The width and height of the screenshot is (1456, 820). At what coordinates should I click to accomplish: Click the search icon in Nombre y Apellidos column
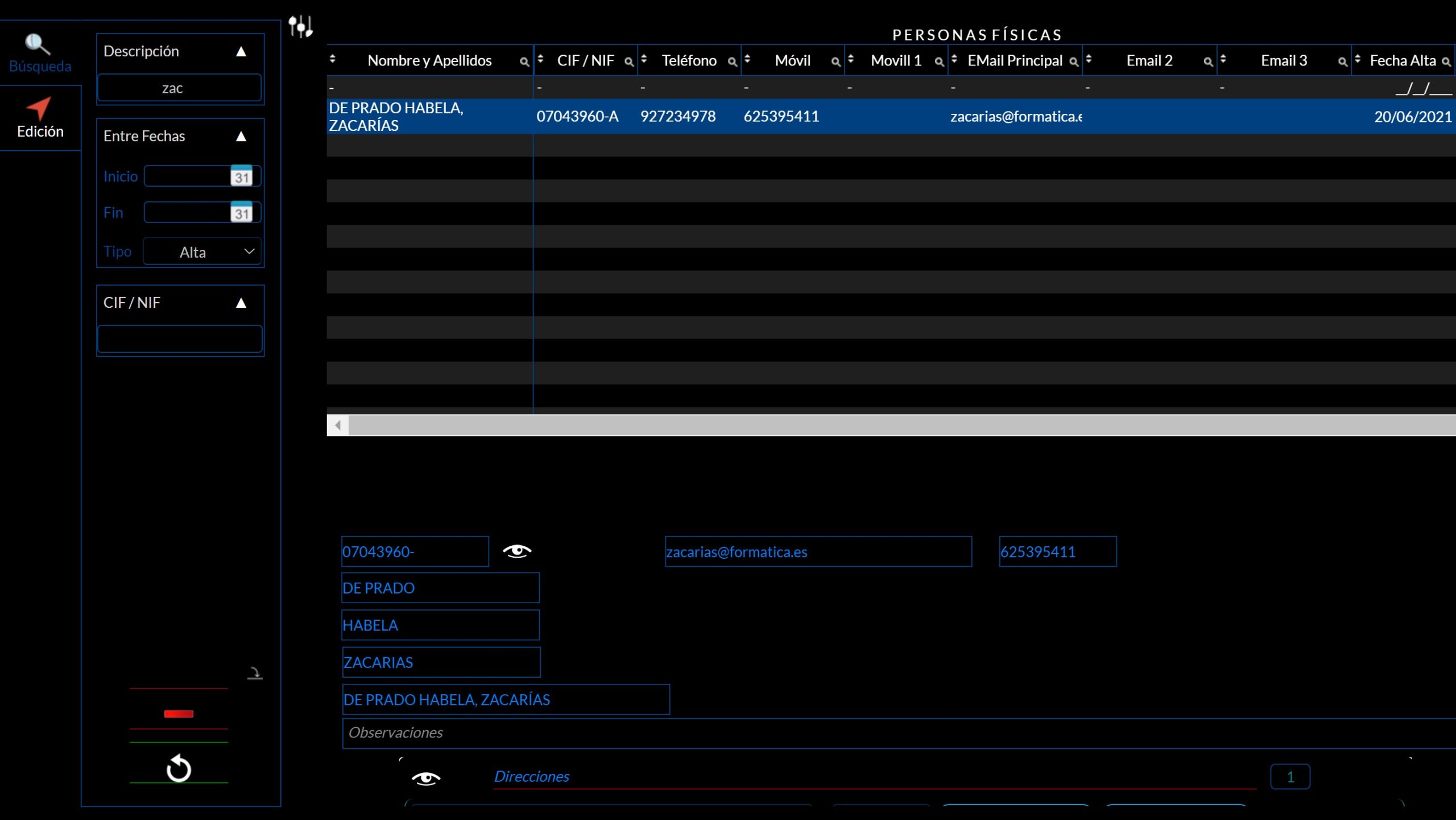524,61
